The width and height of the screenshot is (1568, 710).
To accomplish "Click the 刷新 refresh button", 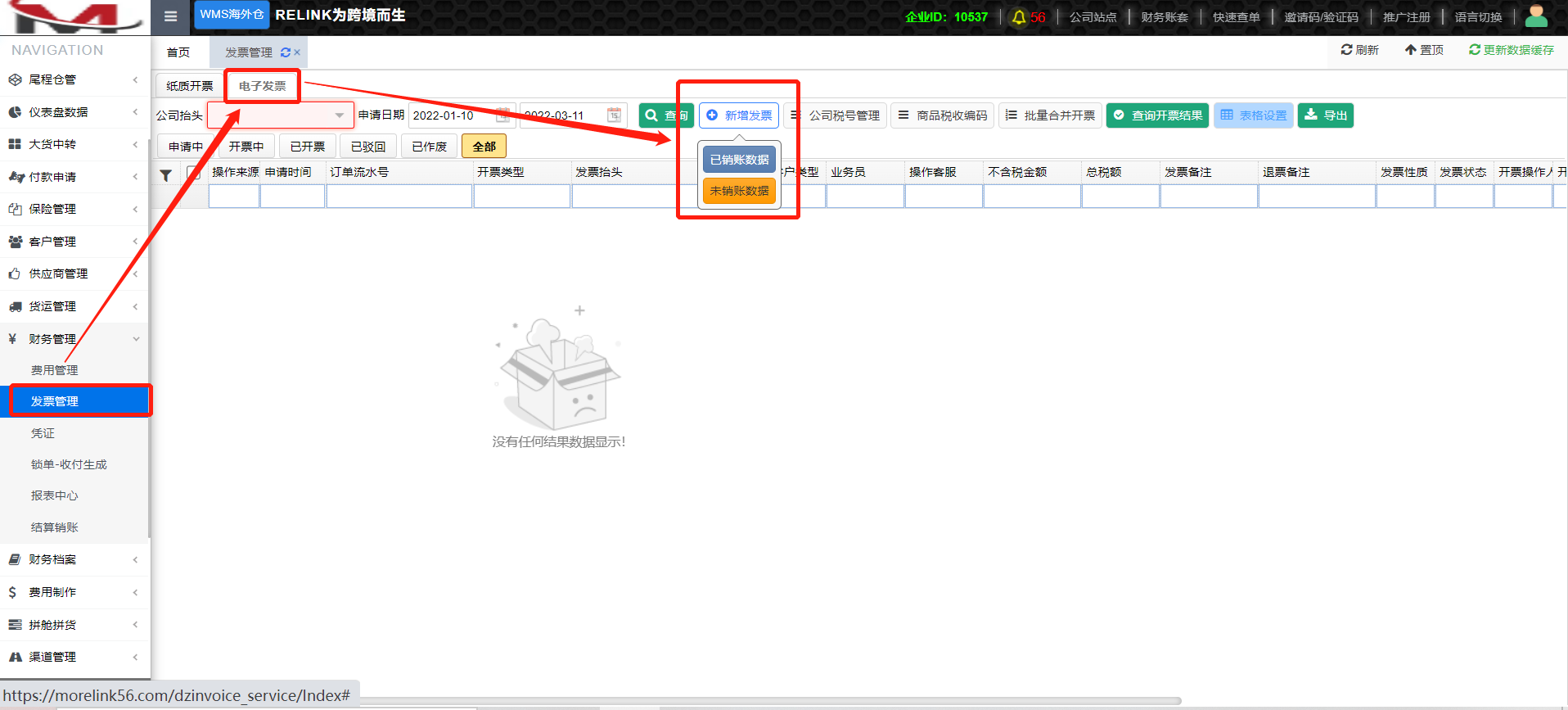I will pos(1360,50).
